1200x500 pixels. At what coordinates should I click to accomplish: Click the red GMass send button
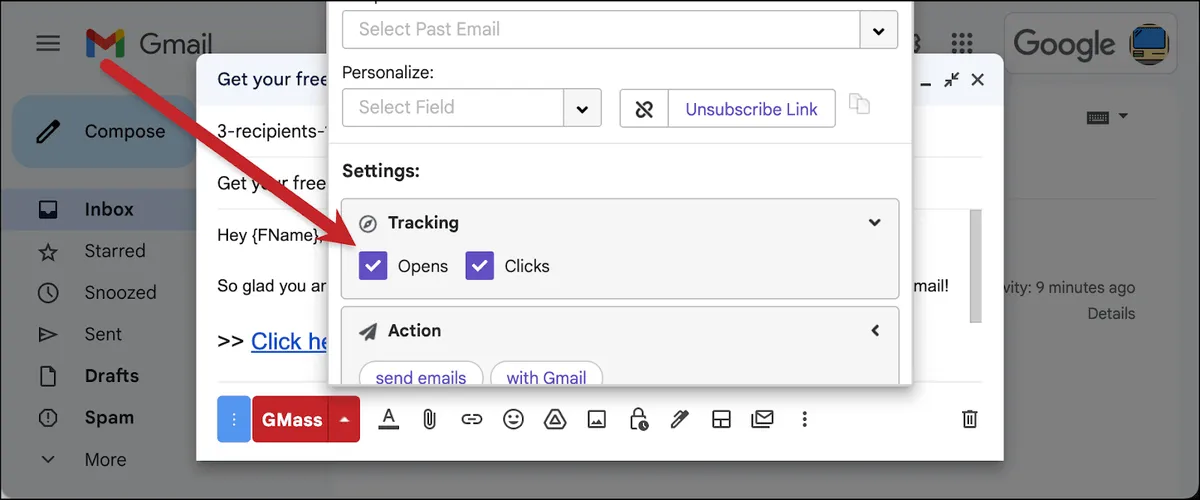tap(291, 420)
